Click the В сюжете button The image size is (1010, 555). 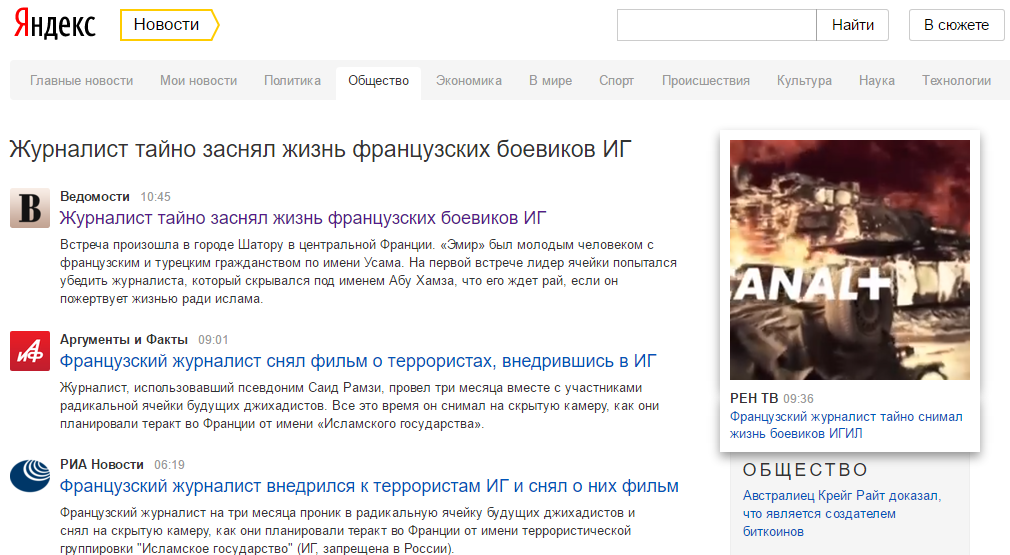(955, 25)
